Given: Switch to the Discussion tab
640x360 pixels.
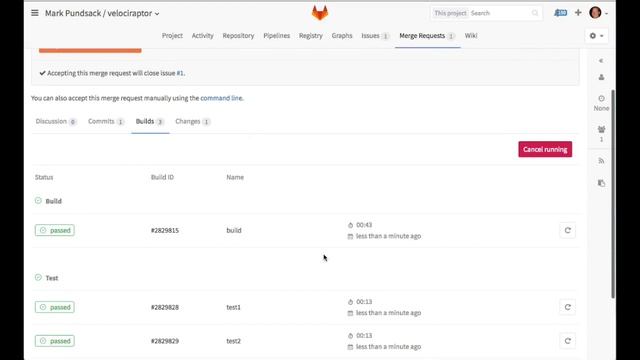Looking at the screenshot, I should 56,122.
